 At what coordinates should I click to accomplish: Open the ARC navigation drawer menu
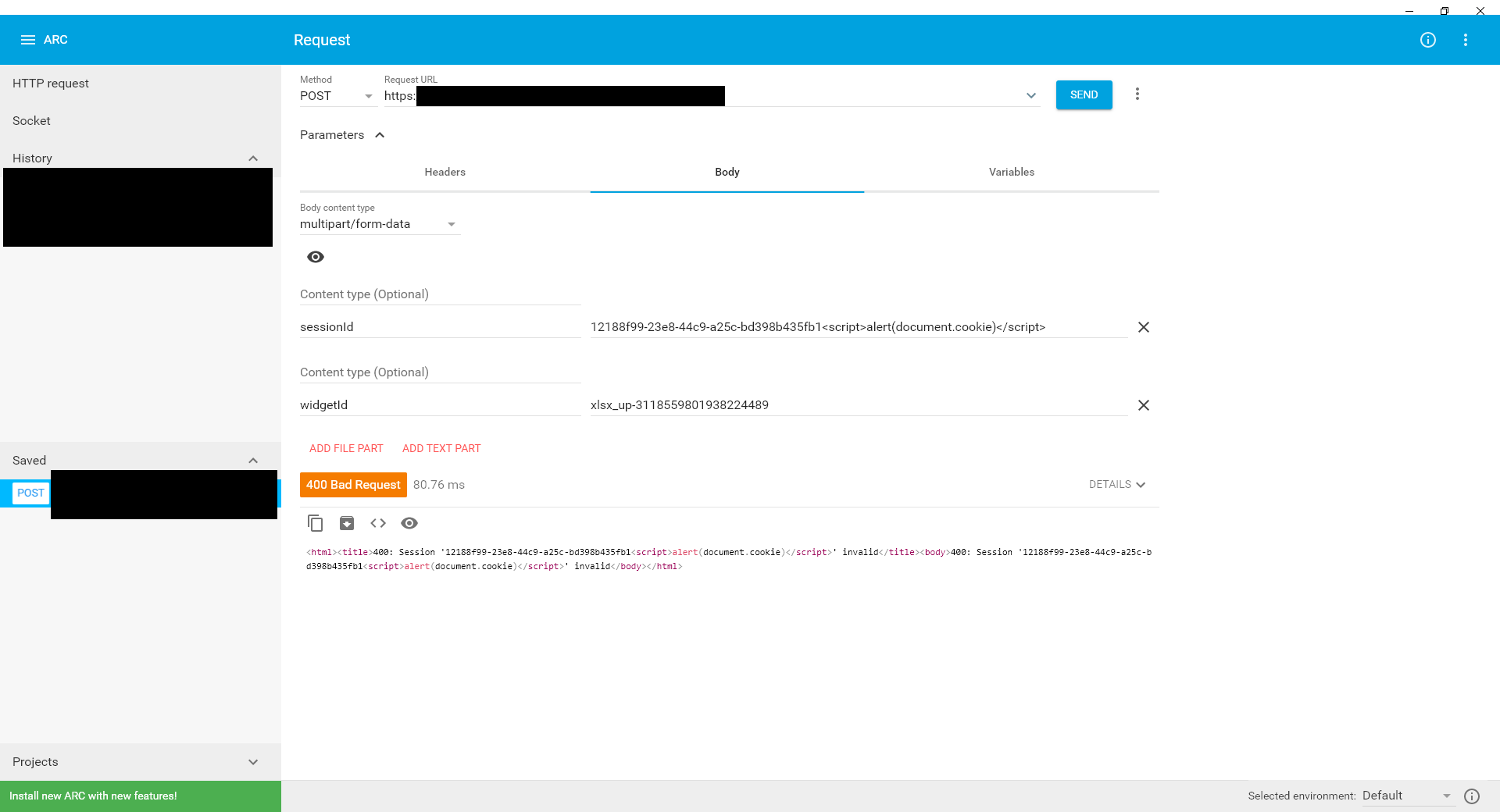pos(27,40)
